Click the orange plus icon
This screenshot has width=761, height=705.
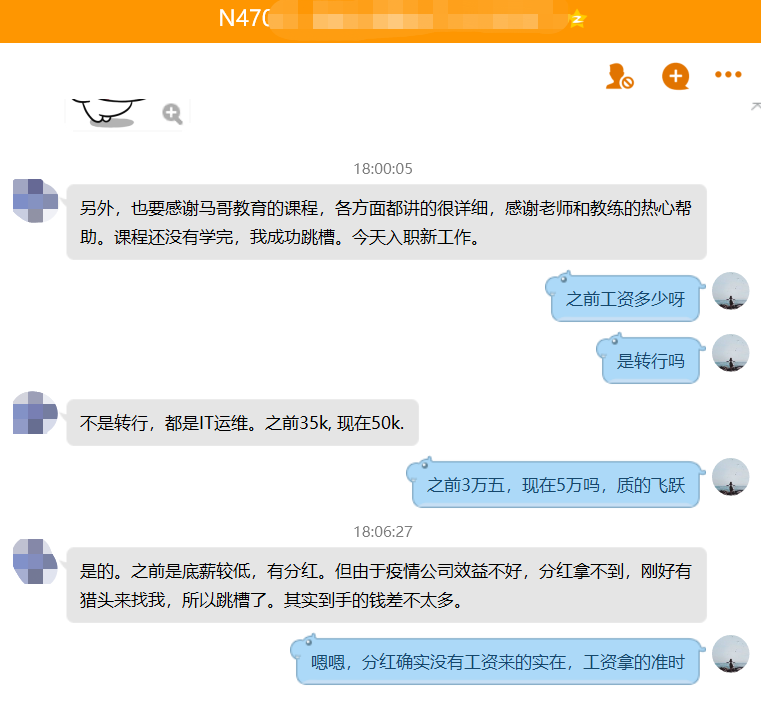point(676,76)
